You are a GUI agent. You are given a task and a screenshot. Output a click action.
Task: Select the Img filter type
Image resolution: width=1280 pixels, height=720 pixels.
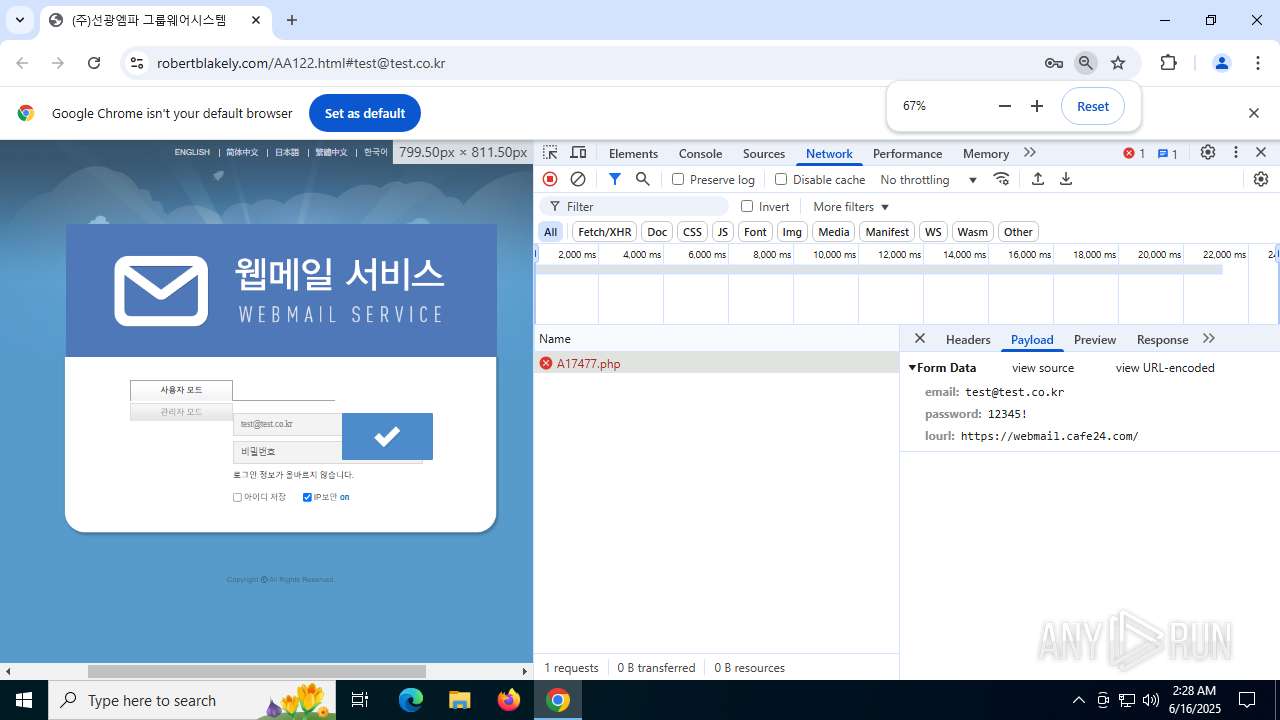pyautogui.click(x=792, y=232)
